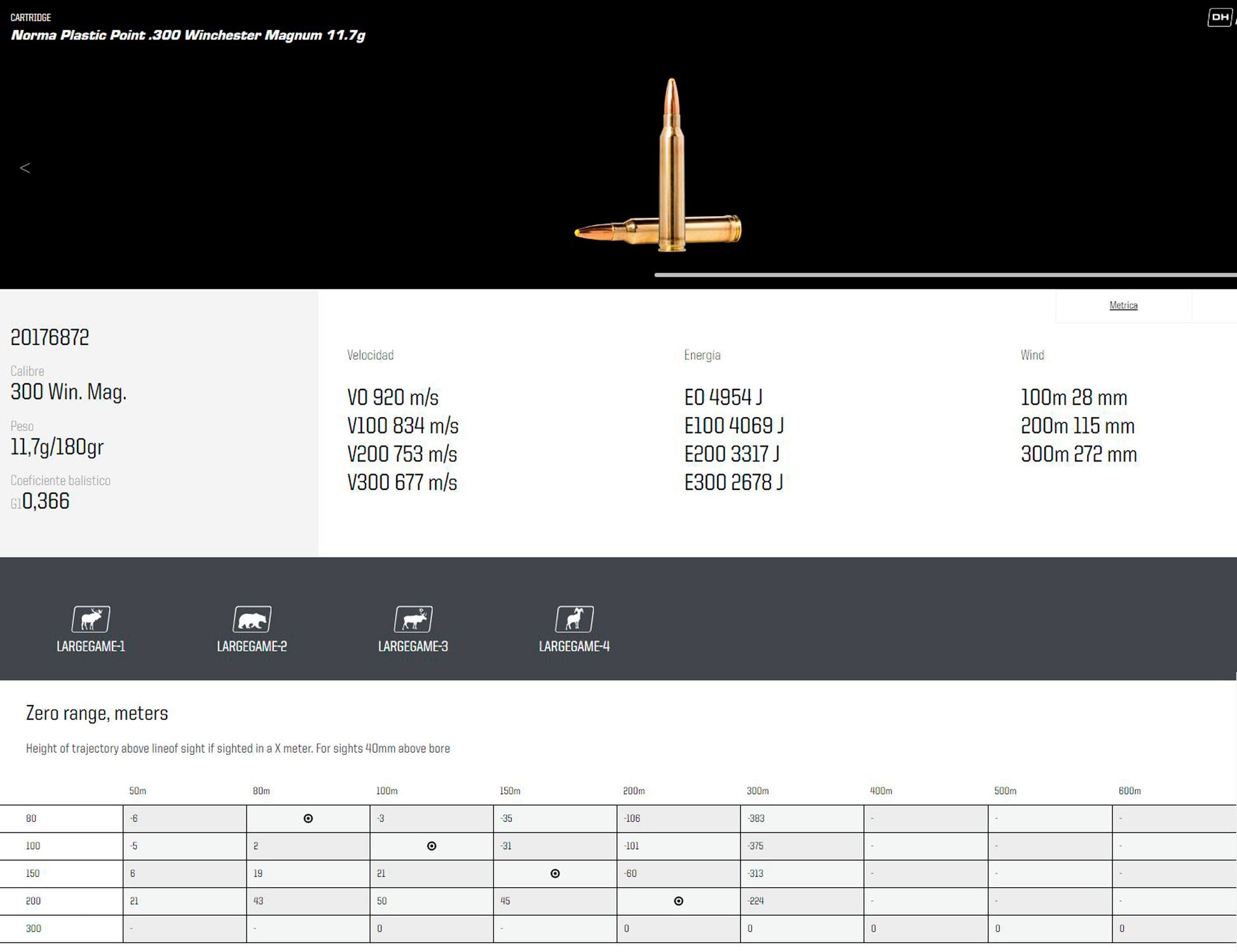This screenshot has width=1237, height=952.
Task: Click the Wind column heading
Action: 1032,355
